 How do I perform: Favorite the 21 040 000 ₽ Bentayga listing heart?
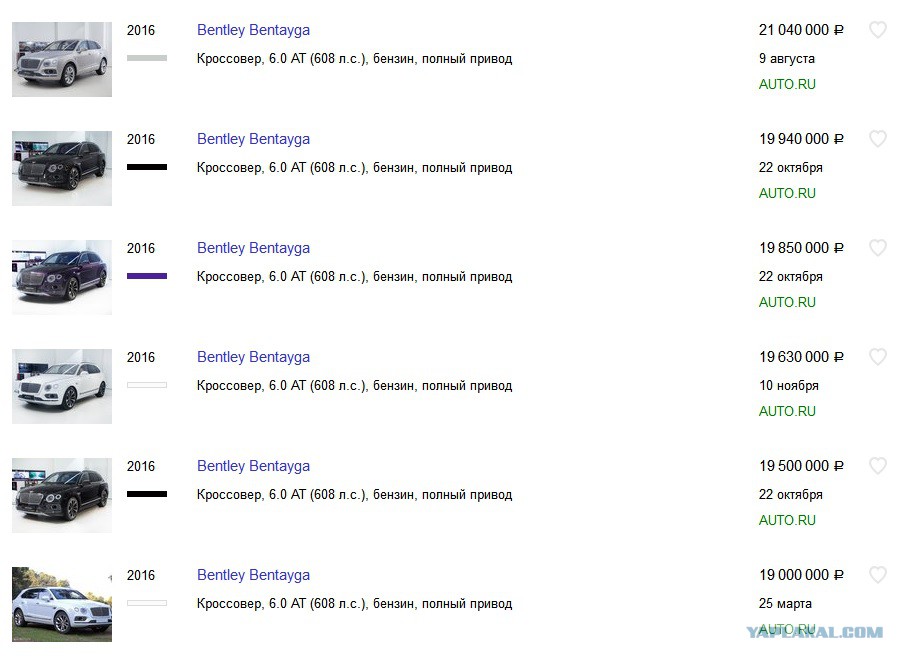point(878,30)
